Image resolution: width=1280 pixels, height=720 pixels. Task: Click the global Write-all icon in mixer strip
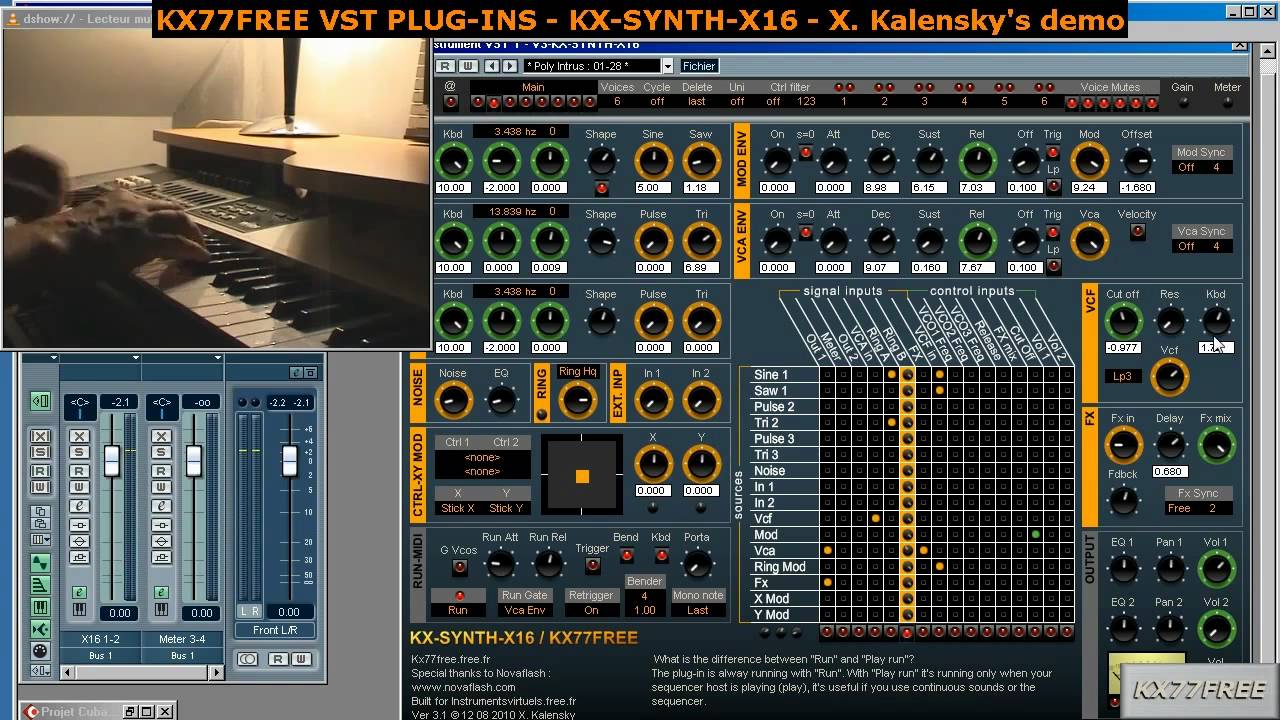(40, 488)
